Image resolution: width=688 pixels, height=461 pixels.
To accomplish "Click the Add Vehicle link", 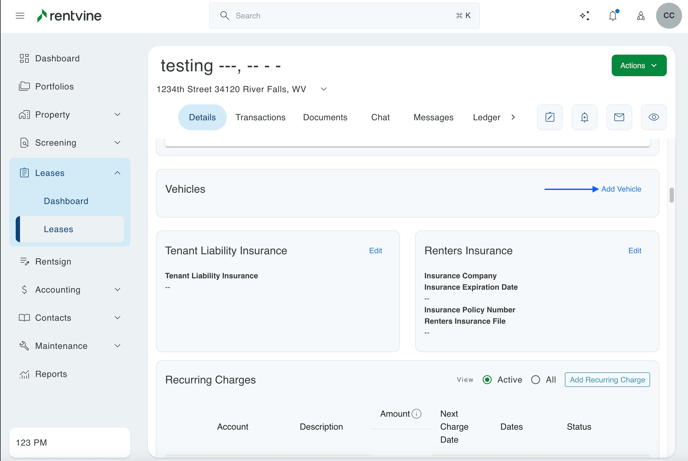I will coord(621,189).
